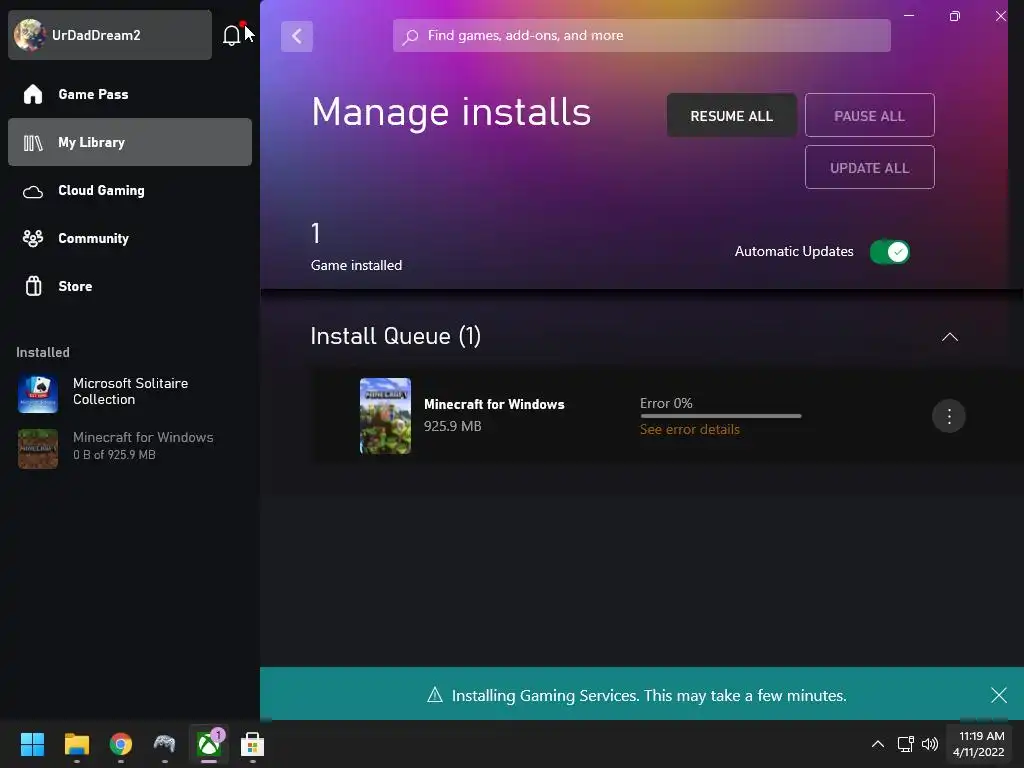Select My Library in the sidebar
The image size is (1024, 768).
click(x=129, y=142)
